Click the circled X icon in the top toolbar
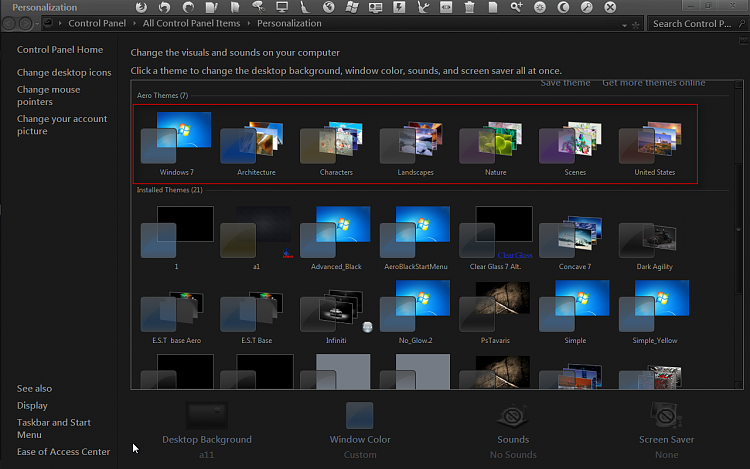The image size is (750, 469). (x=610, y=7)
